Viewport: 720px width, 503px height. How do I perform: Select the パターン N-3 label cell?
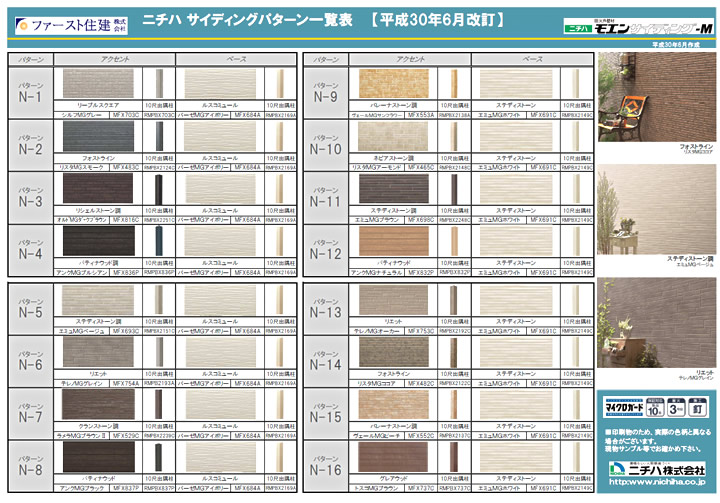31,198
